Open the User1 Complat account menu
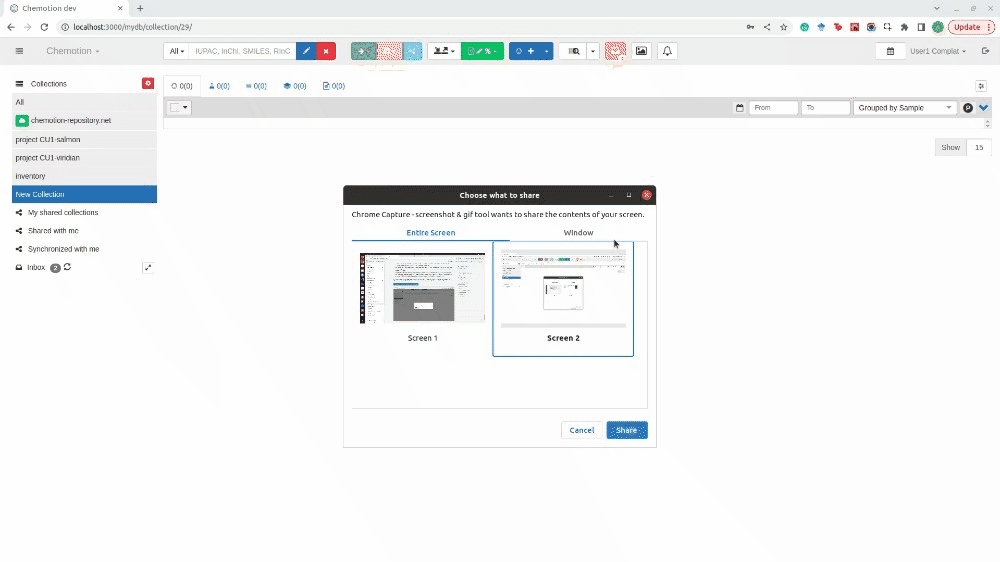This screenshot has height=562, width=1000. point(937,51)
